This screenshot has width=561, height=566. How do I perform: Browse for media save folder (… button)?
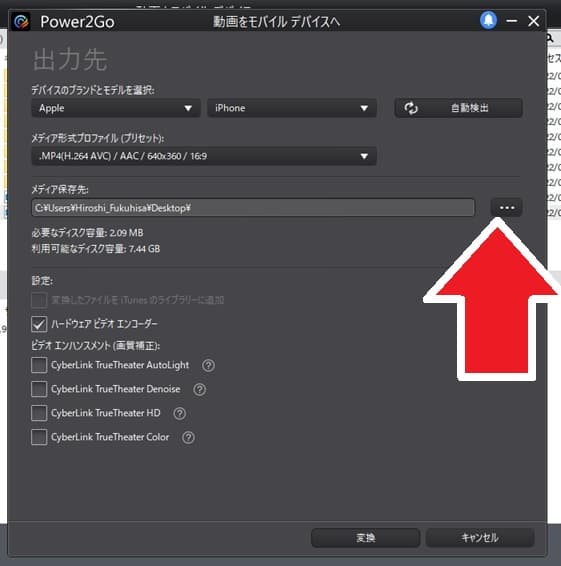[506, 208]
